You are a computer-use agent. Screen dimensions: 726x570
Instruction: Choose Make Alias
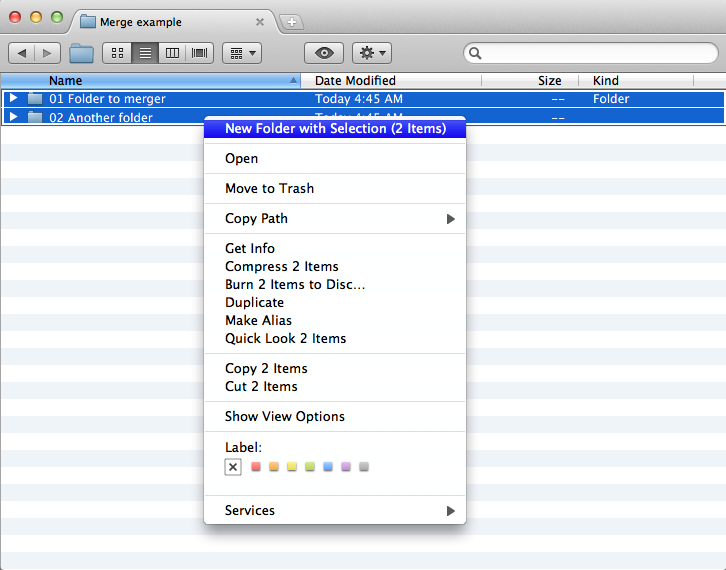(335, 320)
